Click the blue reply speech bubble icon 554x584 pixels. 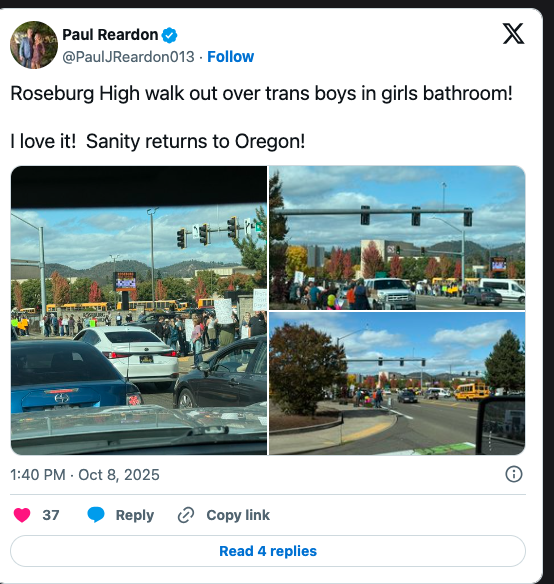[96, 515]
